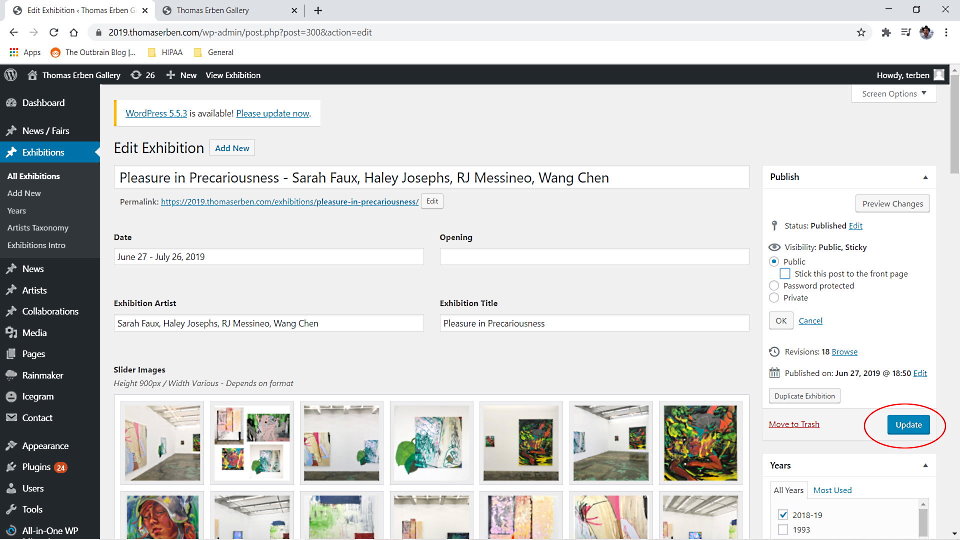
Task: Click OK under visibility options
Action: point(781,321)
